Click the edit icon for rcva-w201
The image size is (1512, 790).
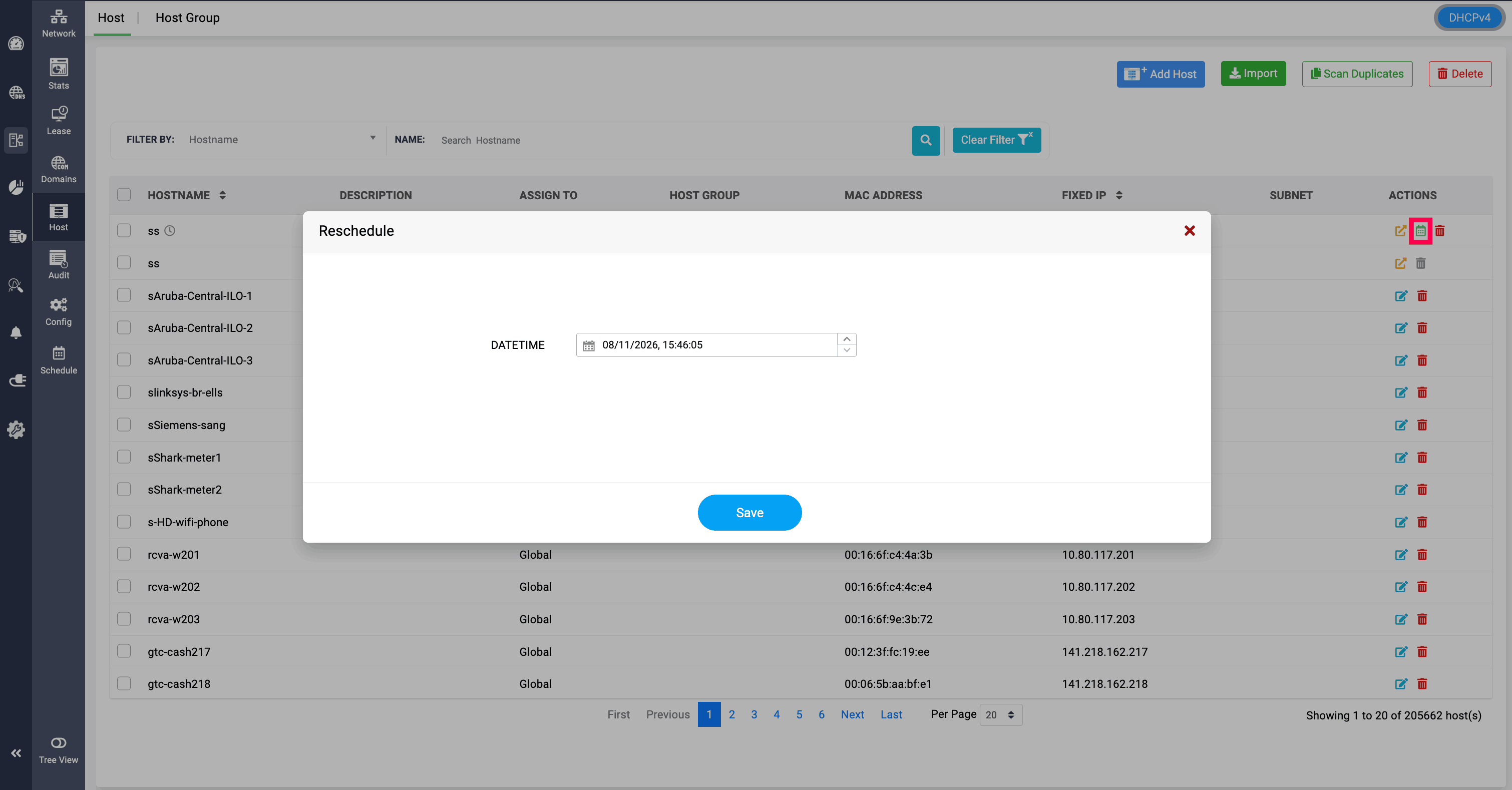[x=1401, y=555]
